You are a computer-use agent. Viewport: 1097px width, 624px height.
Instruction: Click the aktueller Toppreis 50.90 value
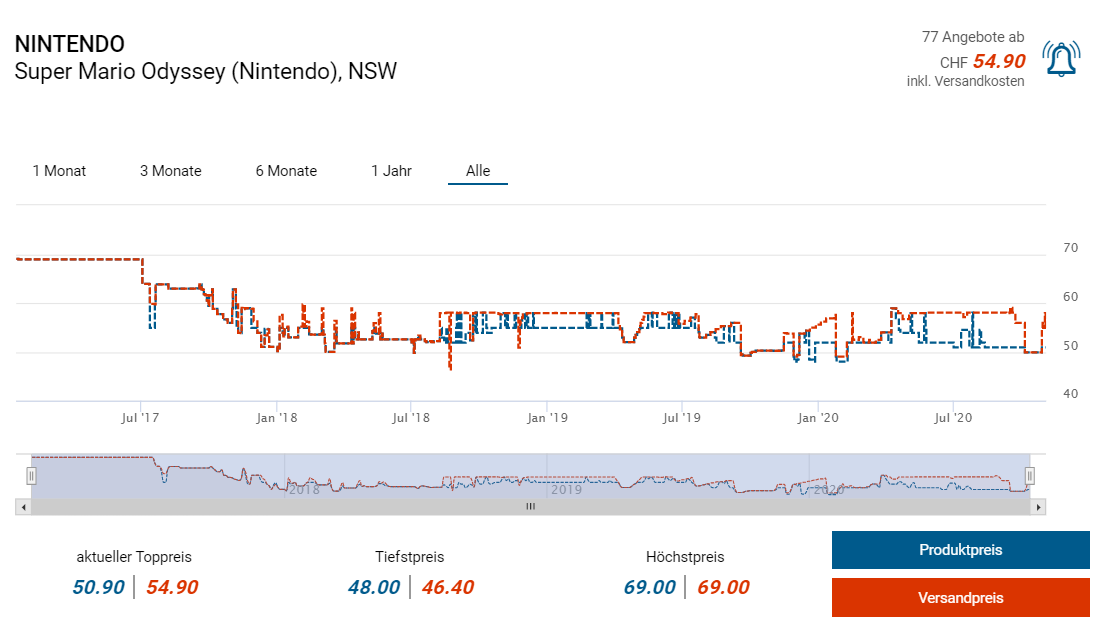[x=98, y=587]
